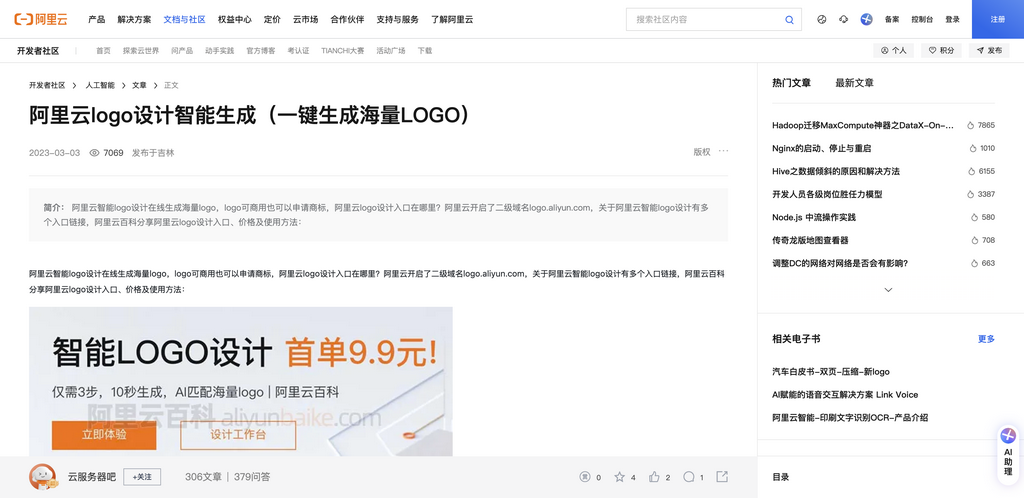Image resolution: width=1024 pixels, height=498 pixels.
Task: Favorite the article with the star icon
Action: pos(619,477)
